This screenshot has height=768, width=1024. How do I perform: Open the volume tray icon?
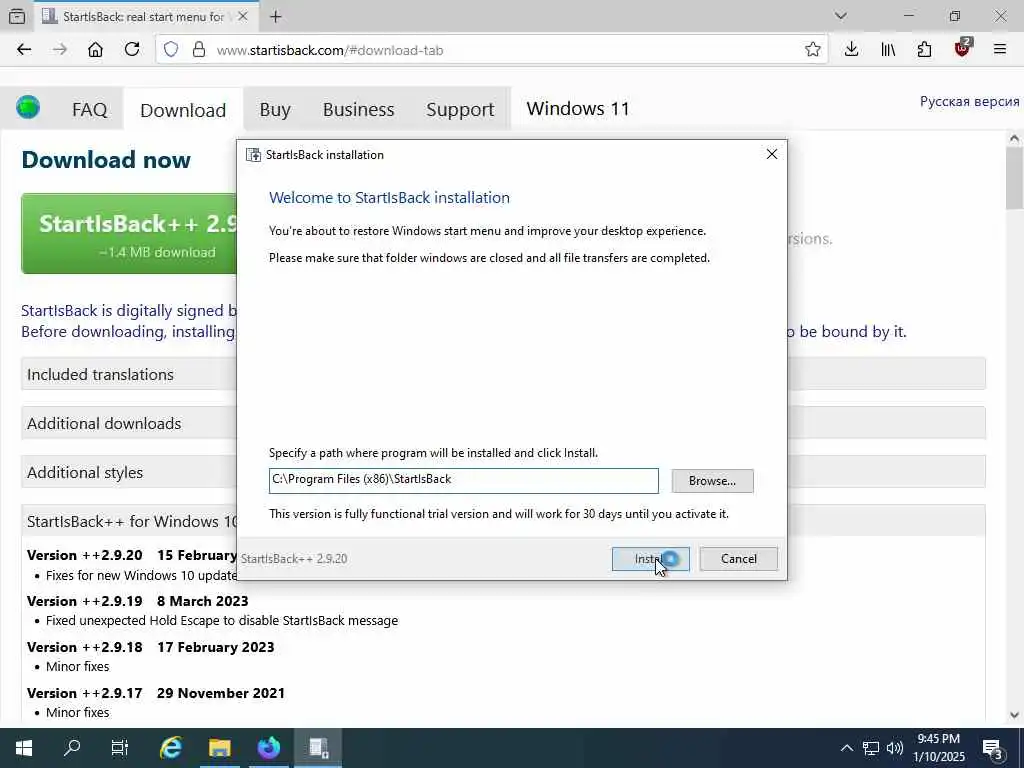point(895,748)
